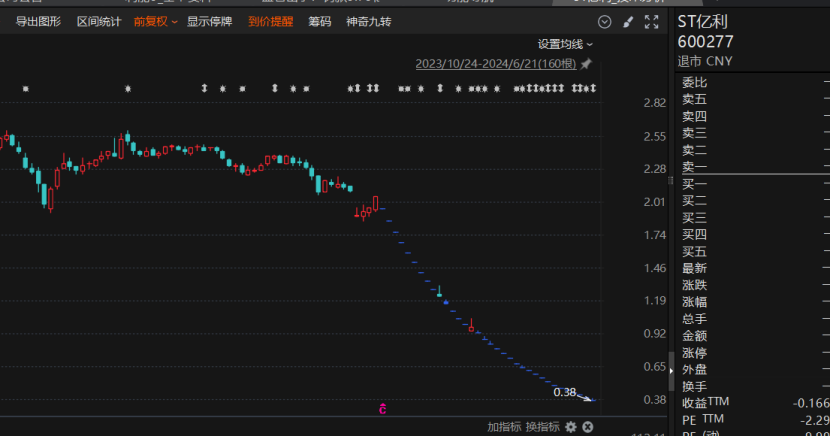
Task: Close the indicator panel with X icon
Action: (588, 427)
